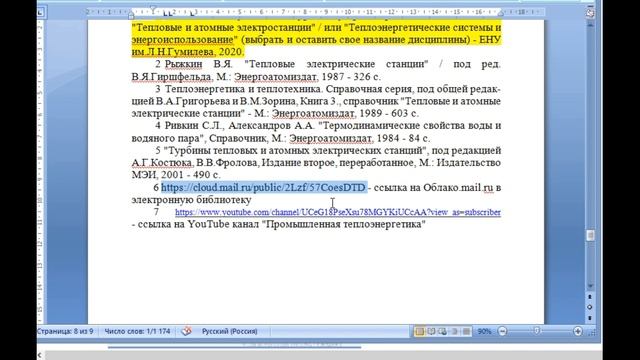
Task: Open the 90% zoom level dialog
Action: 484,331
